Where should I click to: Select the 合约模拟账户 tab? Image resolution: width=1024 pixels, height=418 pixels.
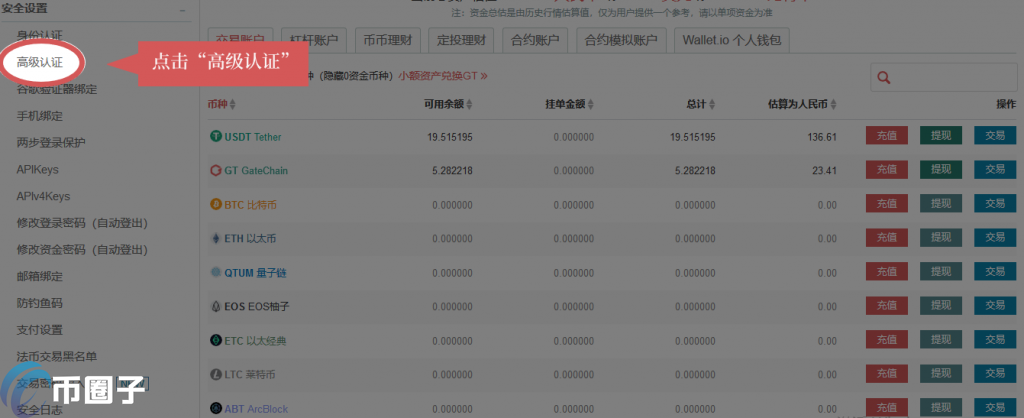click(621, 40)
